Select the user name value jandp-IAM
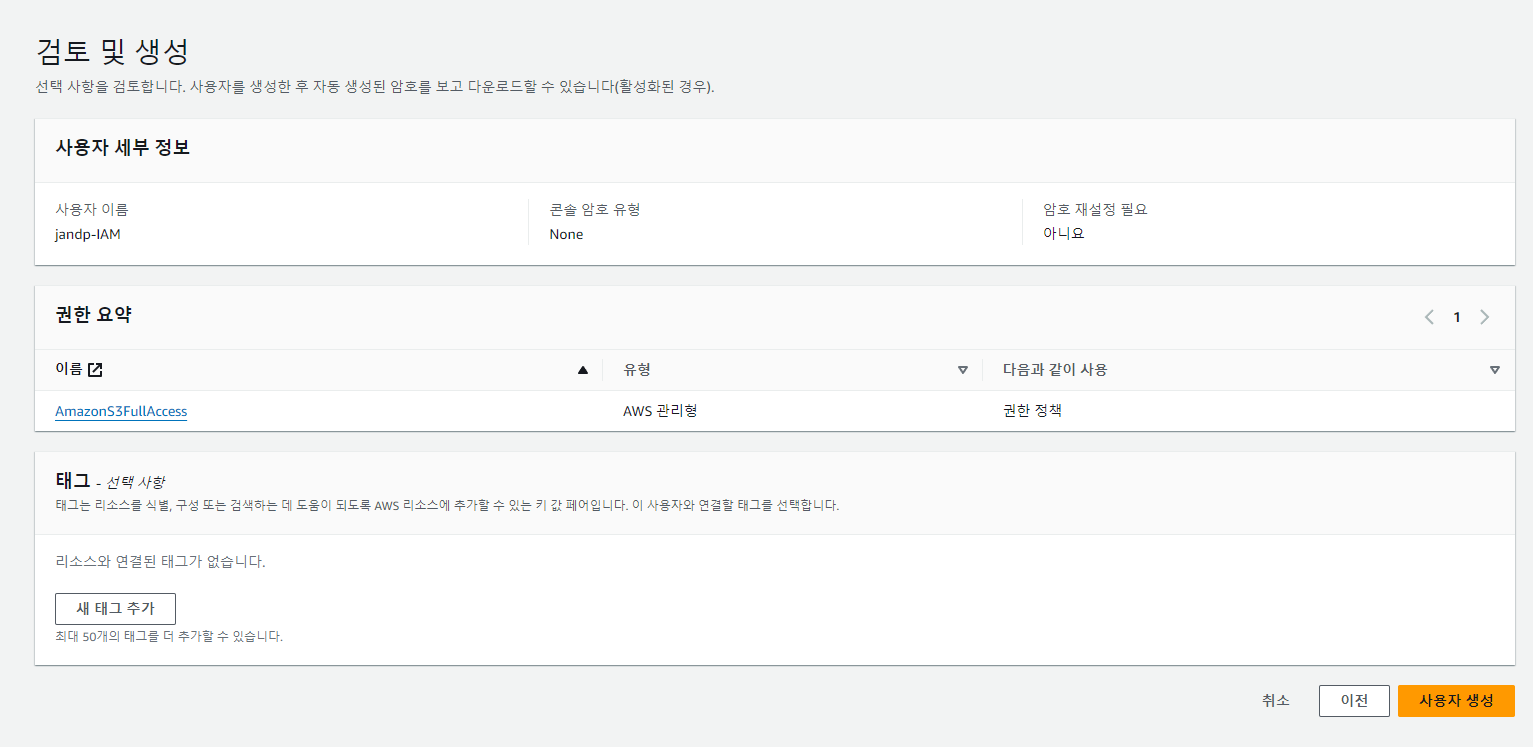Image resolution: width=1533 pixels, height=747 pixels. click(88, 234)
